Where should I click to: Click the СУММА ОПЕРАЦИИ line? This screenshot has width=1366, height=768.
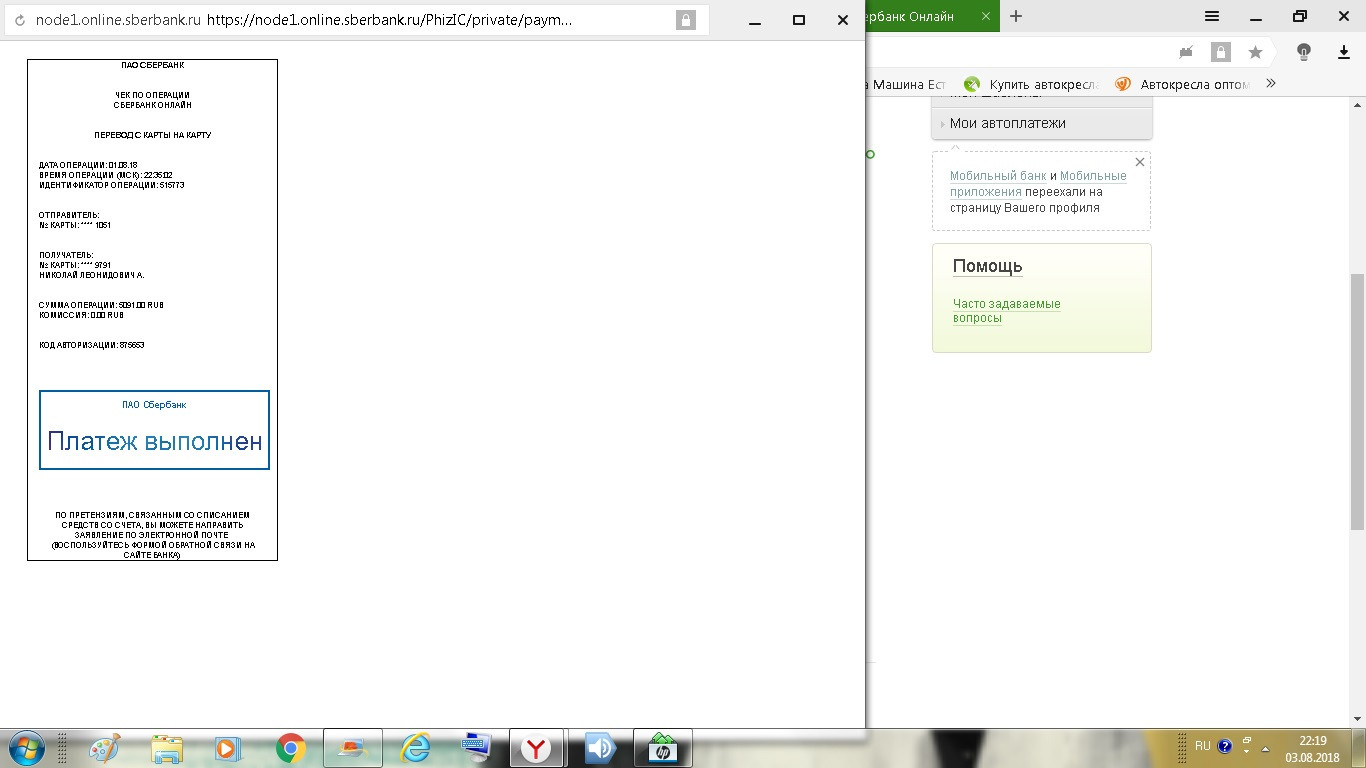(x=101, y=305)
